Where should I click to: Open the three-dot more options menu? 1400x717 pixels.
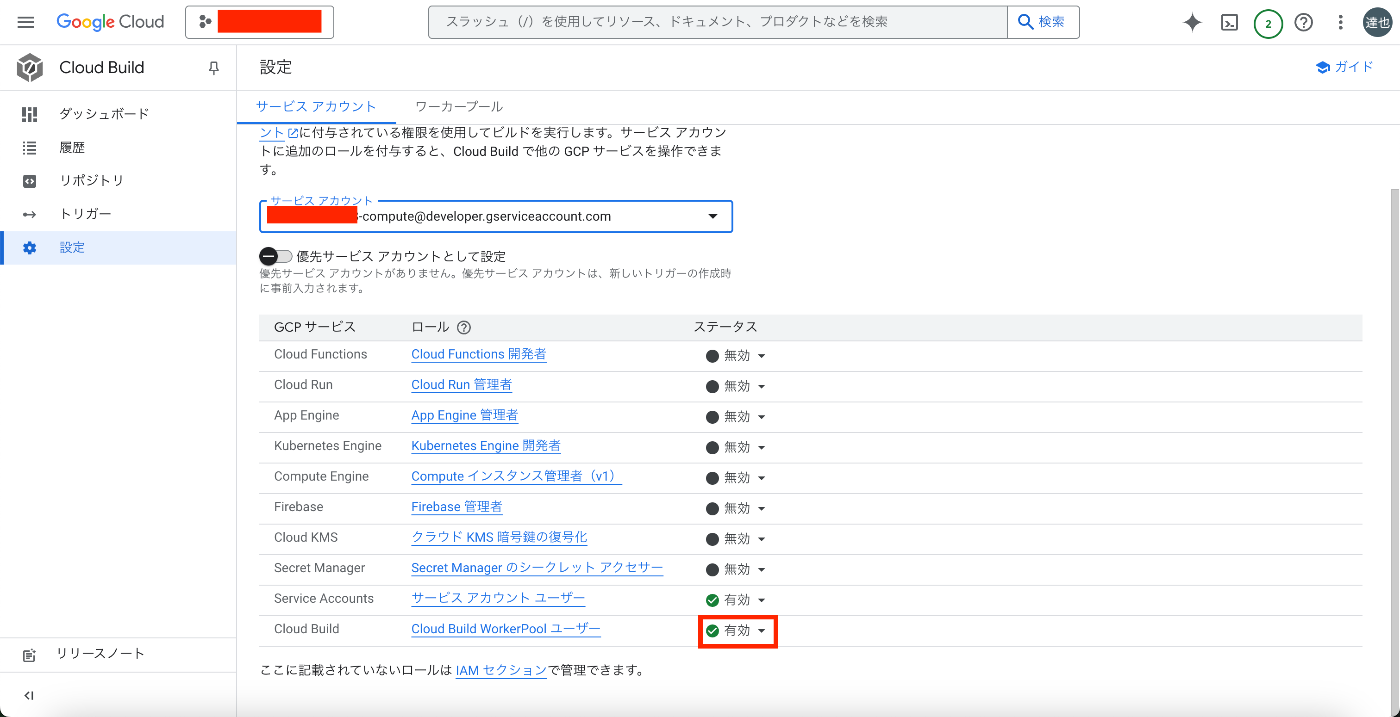1341,23
